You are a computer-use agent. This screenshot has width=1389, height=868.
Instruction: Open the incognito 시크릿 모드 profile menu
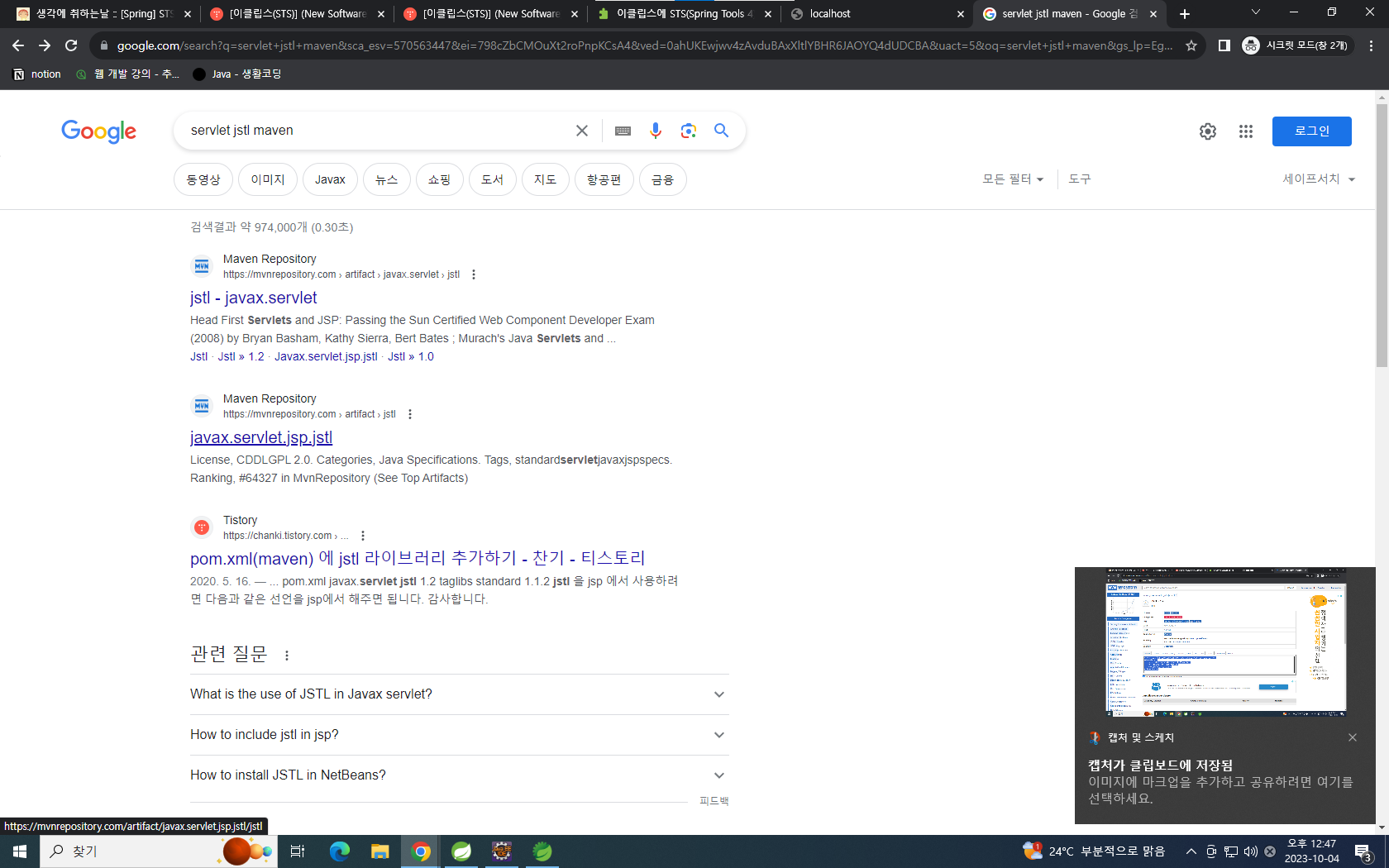click(1296, 45)
